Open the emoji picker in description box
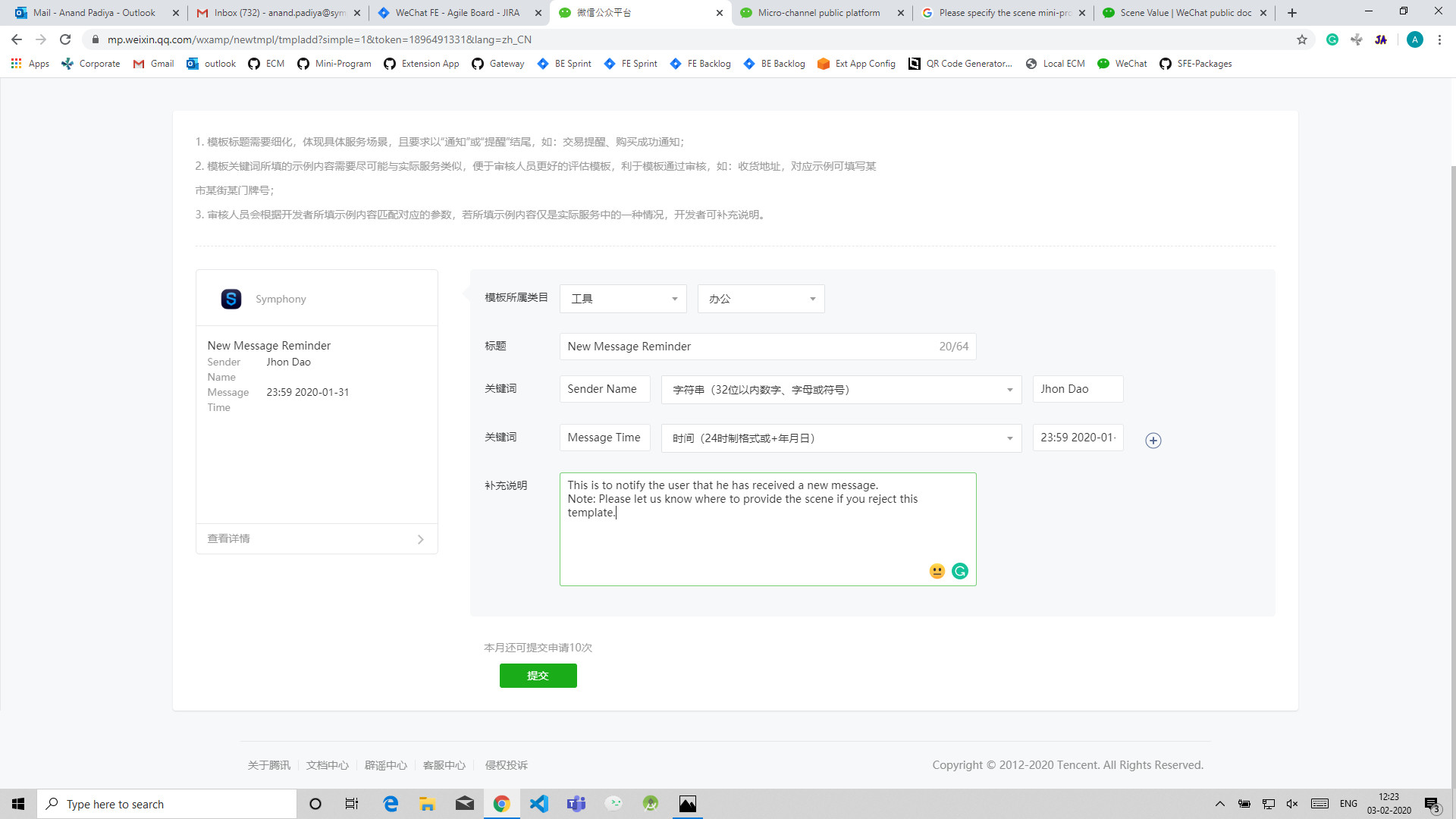Viewport: 1456px width, 819px height. (x=937, y=571)
